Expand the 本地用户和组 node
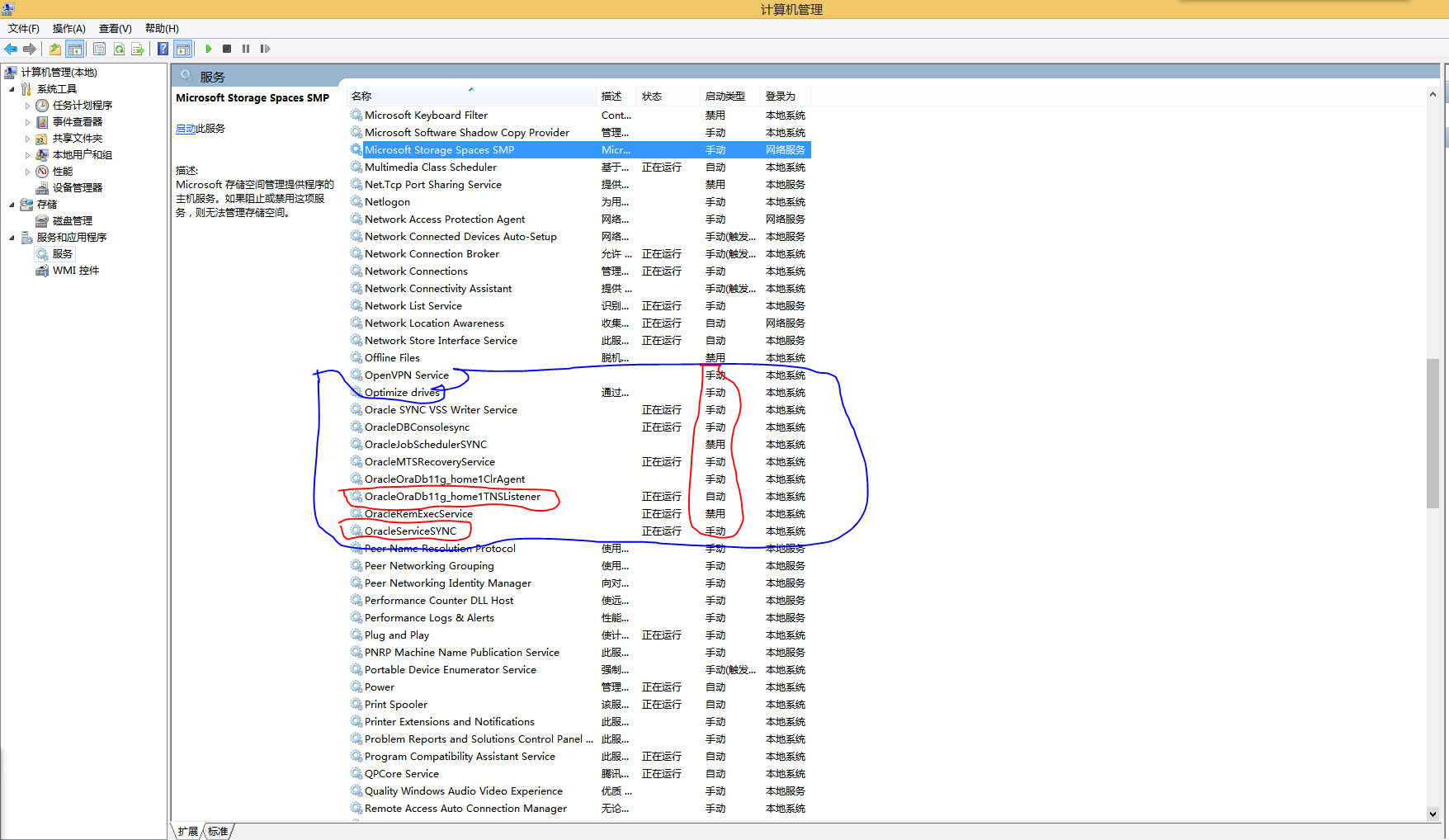 (27, 155)
